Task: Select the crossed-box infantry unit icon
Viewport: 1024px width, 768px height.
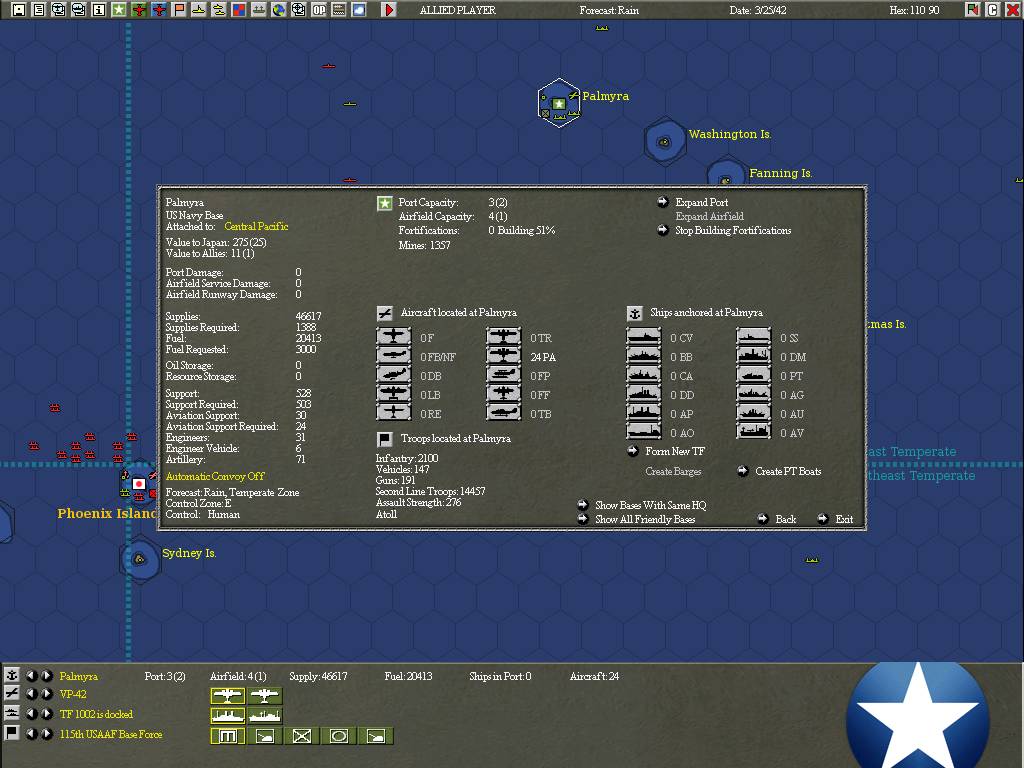Action: tap(301, 737)
